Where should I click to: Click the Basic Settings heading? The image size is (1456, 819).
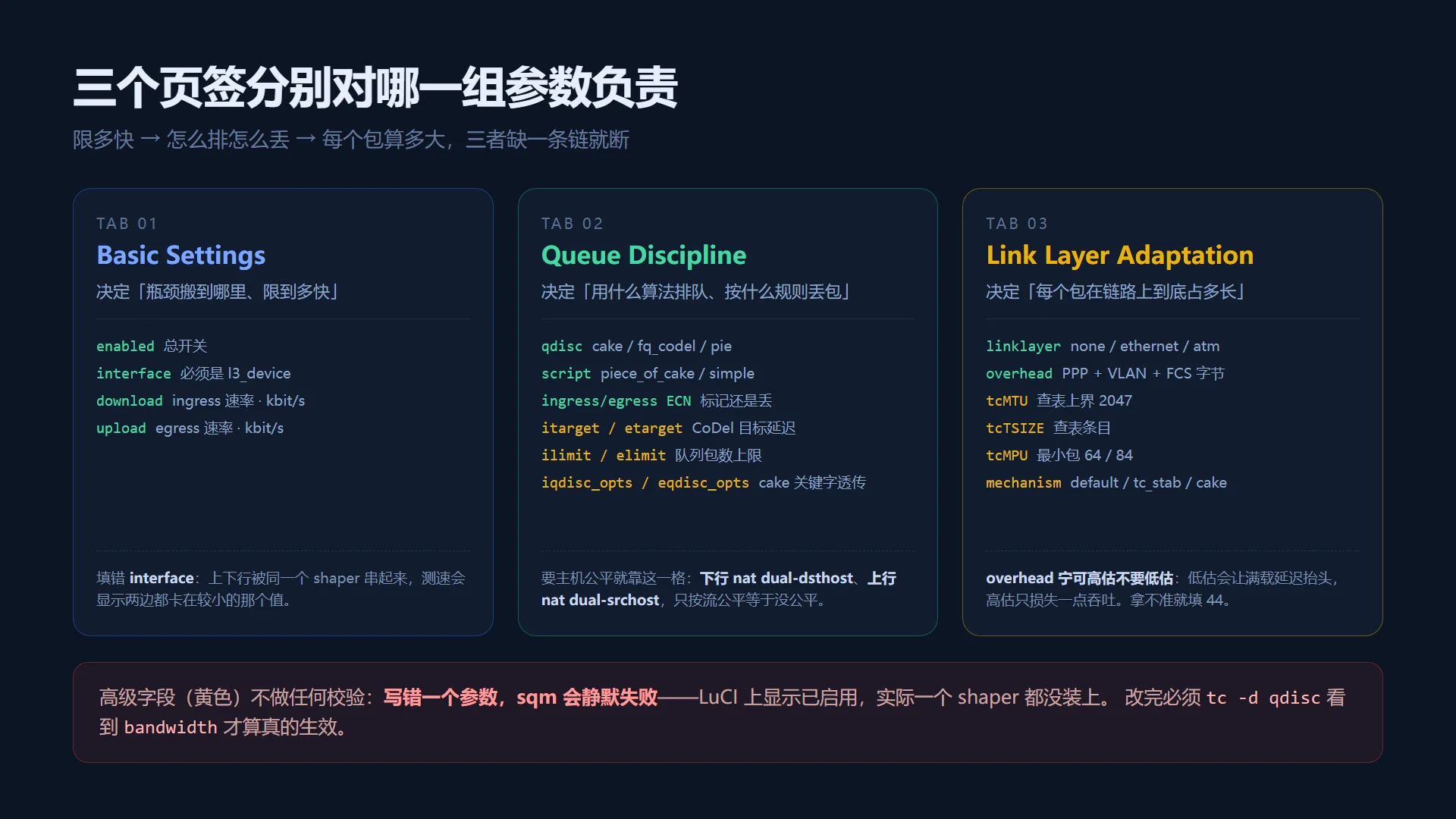180,256
